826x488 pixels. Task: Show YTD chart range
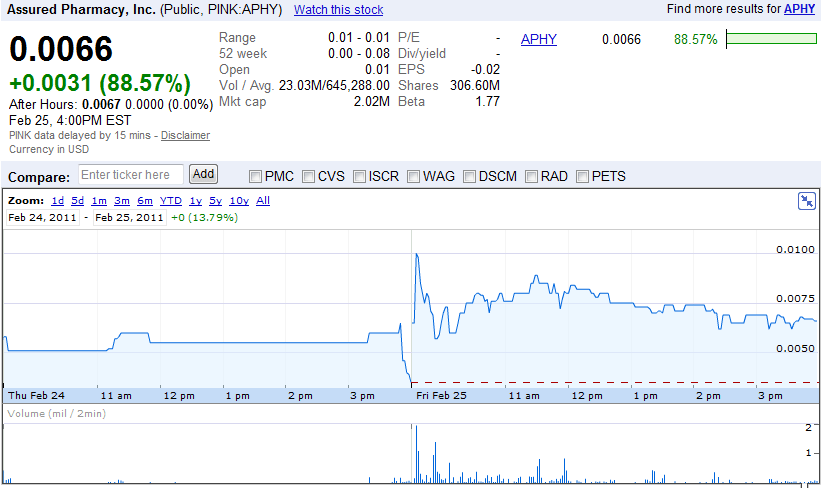[x=171, y=201]
